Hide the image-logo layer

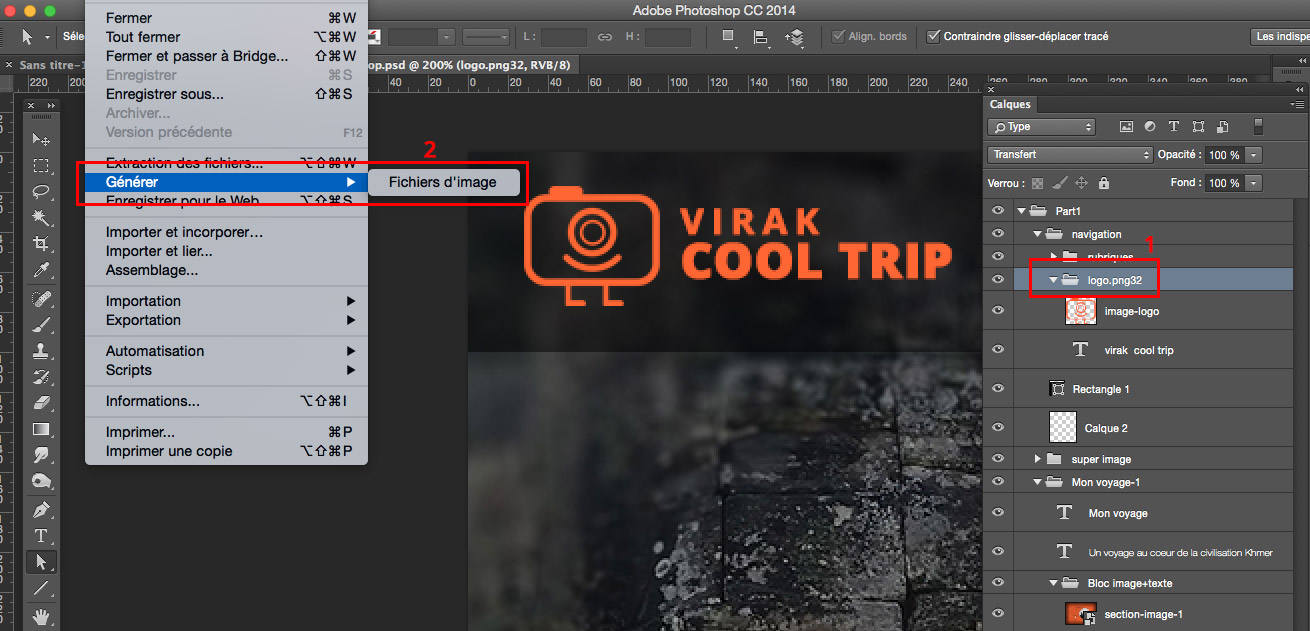click(997, 311)
